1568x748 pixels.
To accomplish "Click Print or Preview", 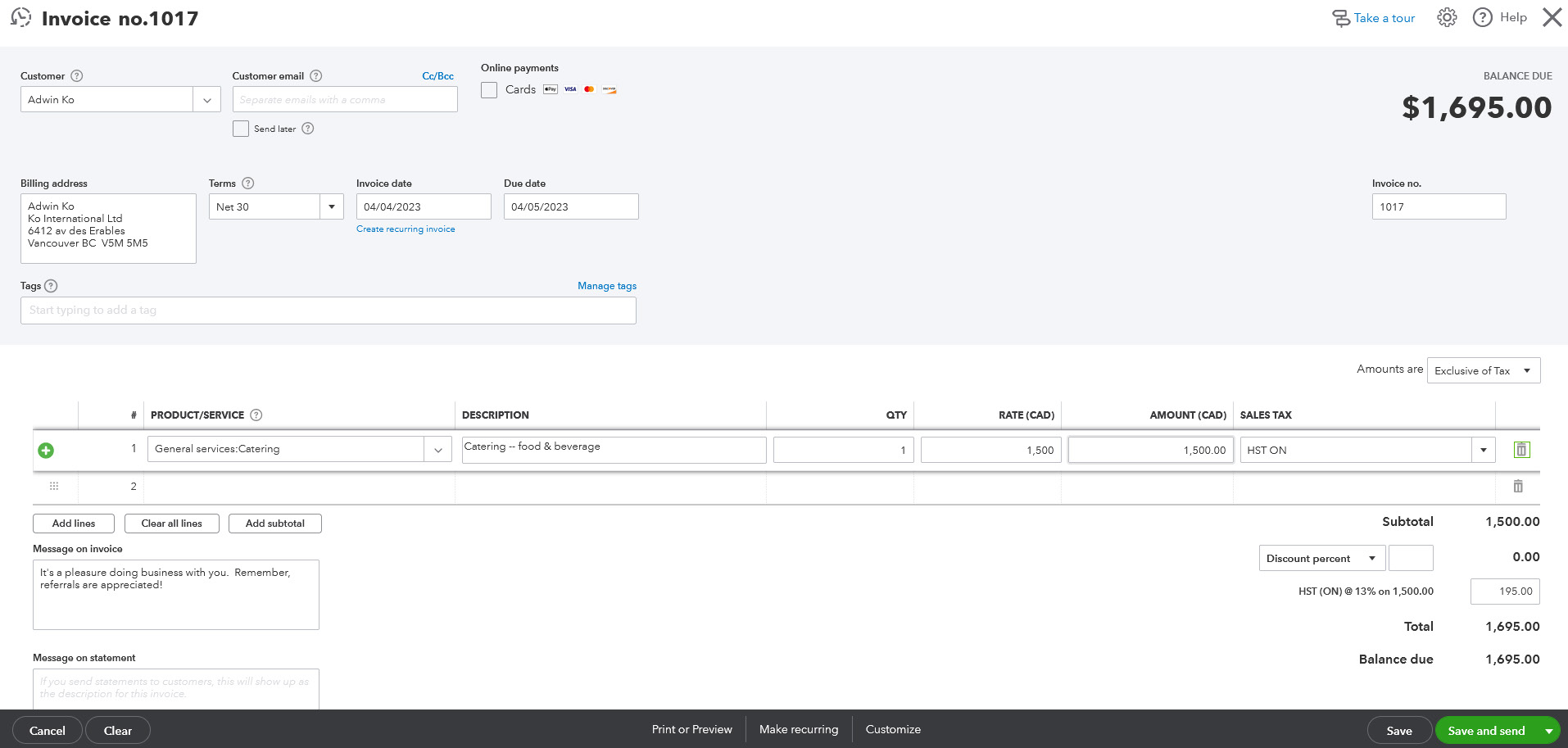I will [x=692, y=729].
